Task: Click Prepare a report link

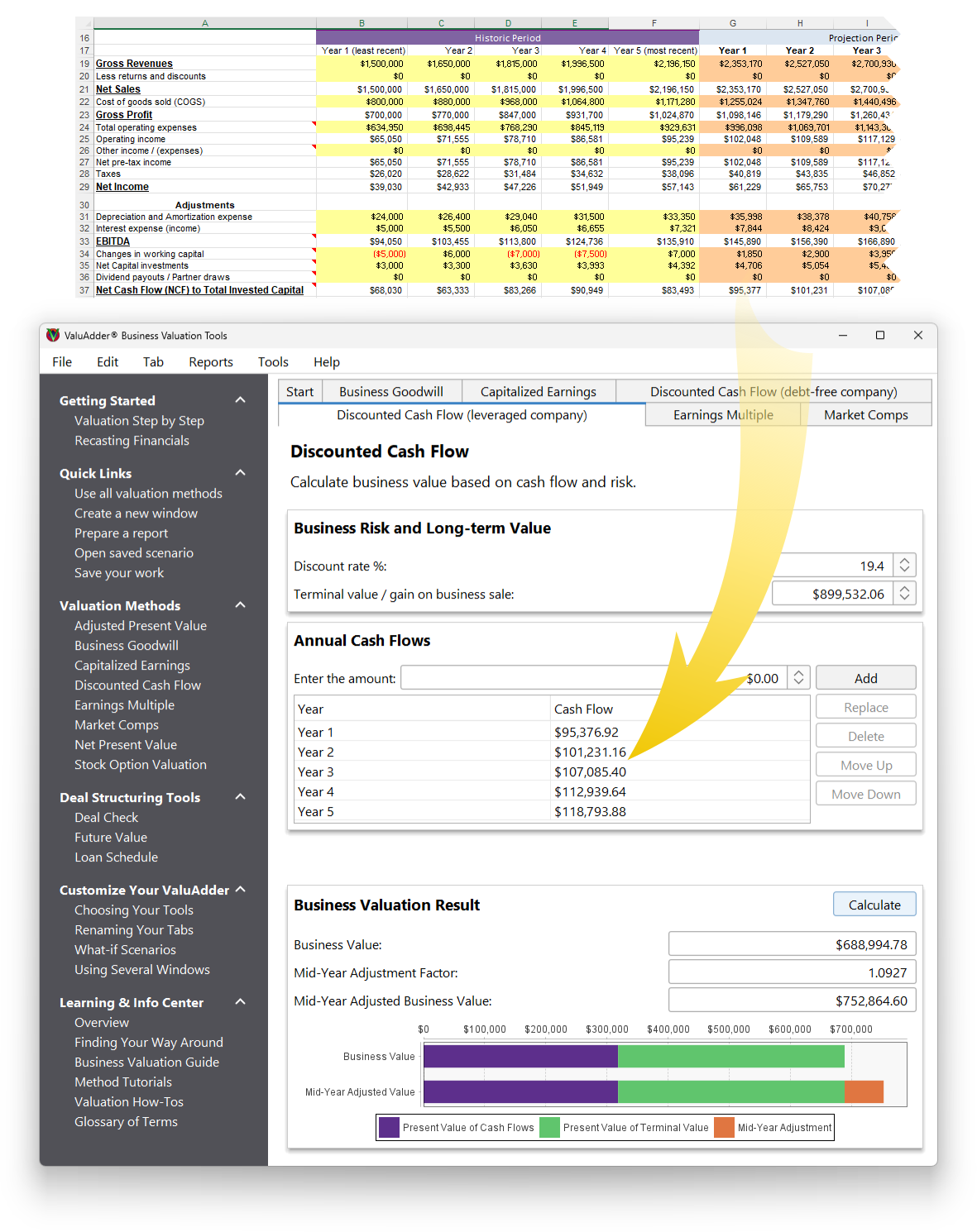Action: (x=121, y=533)
